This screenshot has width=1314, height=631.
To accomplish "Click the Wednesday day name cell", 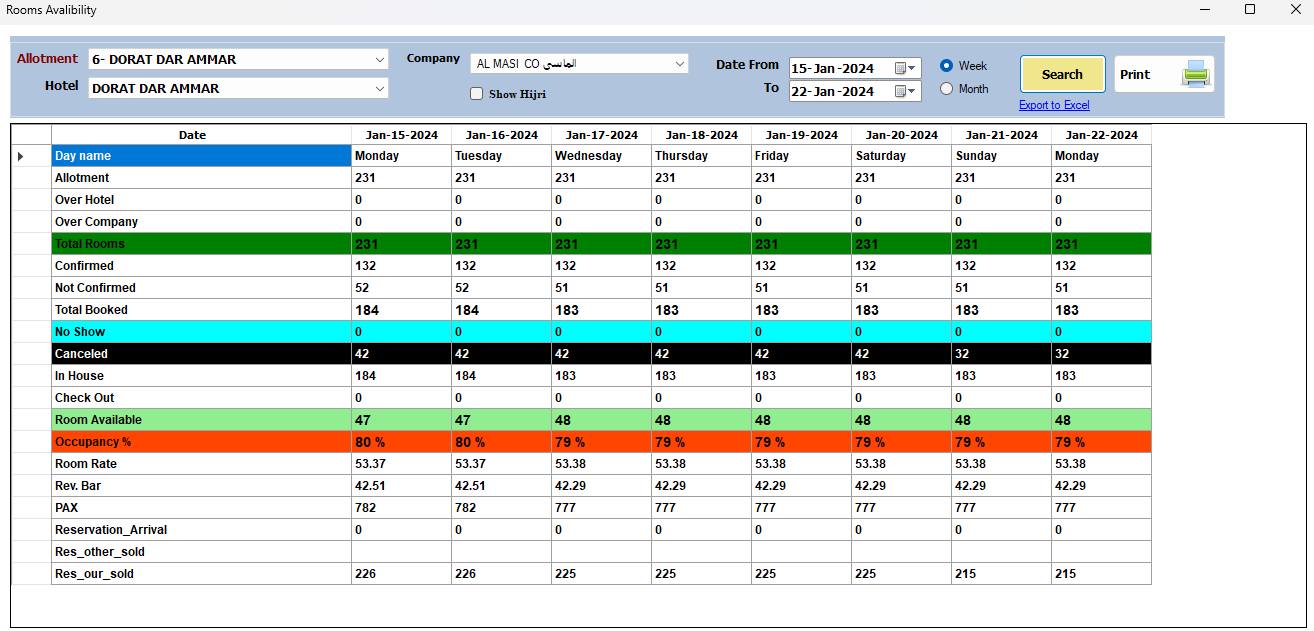I will click(601, 156).
